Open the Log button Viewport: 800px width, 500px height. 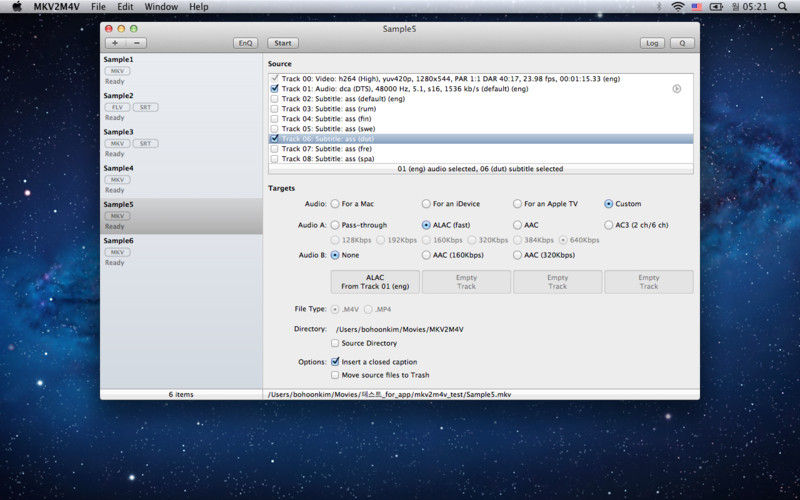click(x=652, y=43)
